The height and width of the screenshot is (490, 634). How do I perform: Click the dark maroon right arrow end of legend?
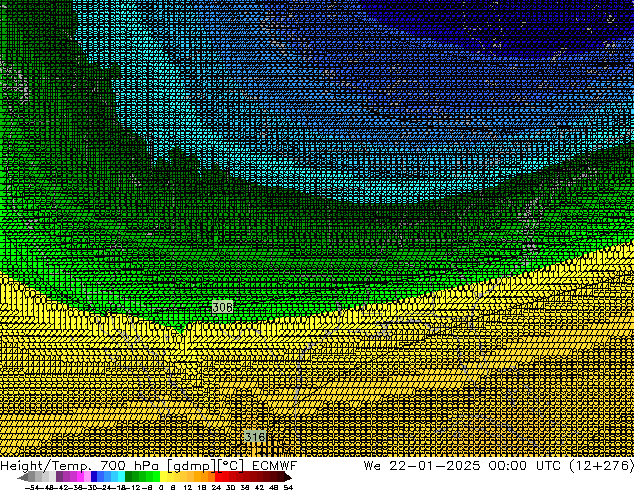point(287,477)
